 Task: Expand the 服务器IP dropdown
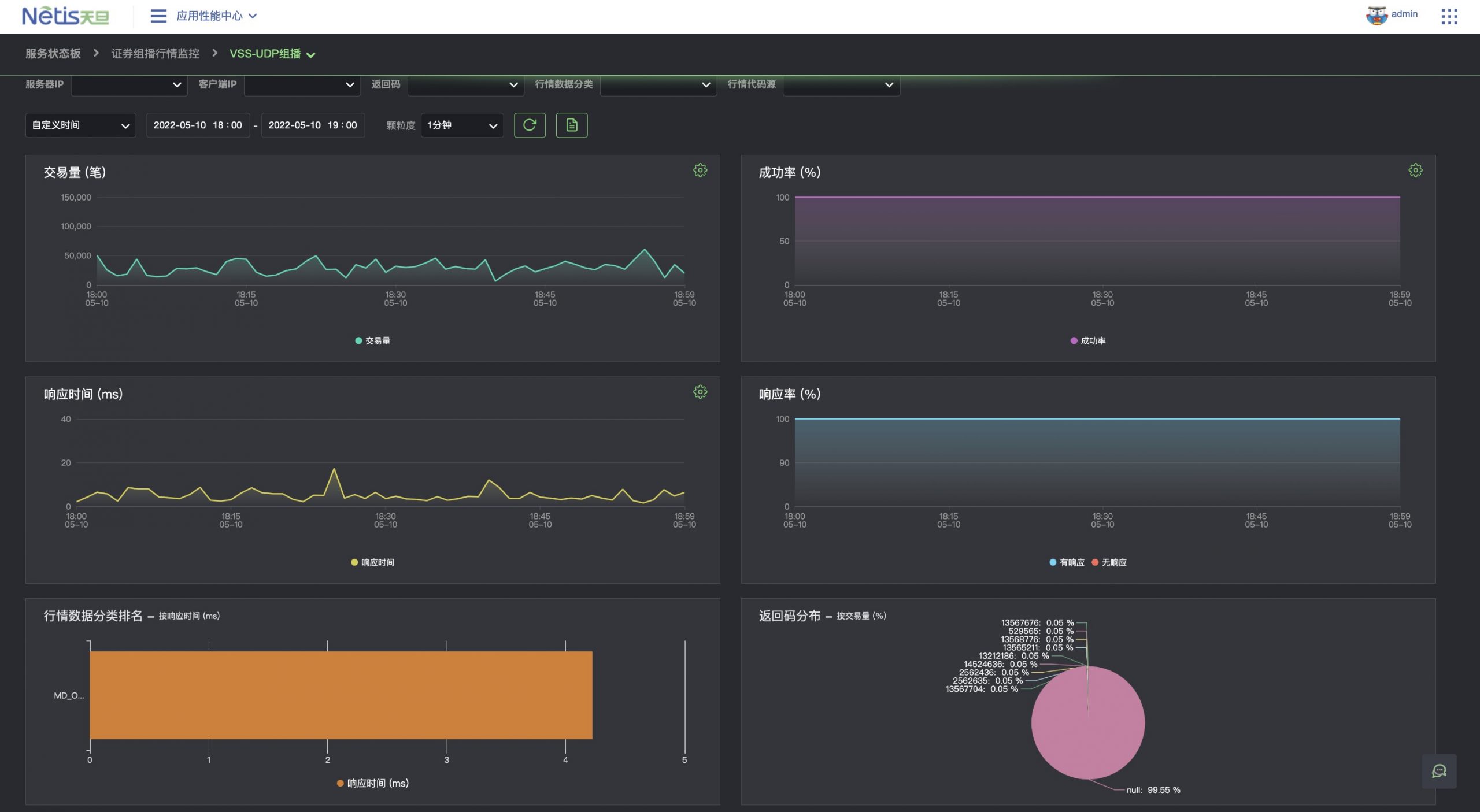pyautogui.click(x=129, y=85)
